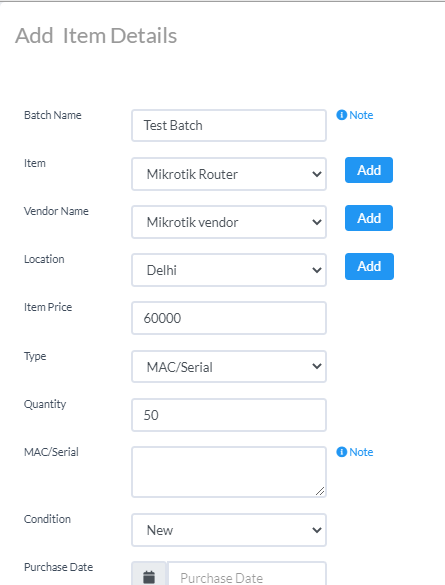The width and height of the screenshot is (445, 585).
Task: Open the Note link beside MAC/Serial
Action: [x=361, y=452]
